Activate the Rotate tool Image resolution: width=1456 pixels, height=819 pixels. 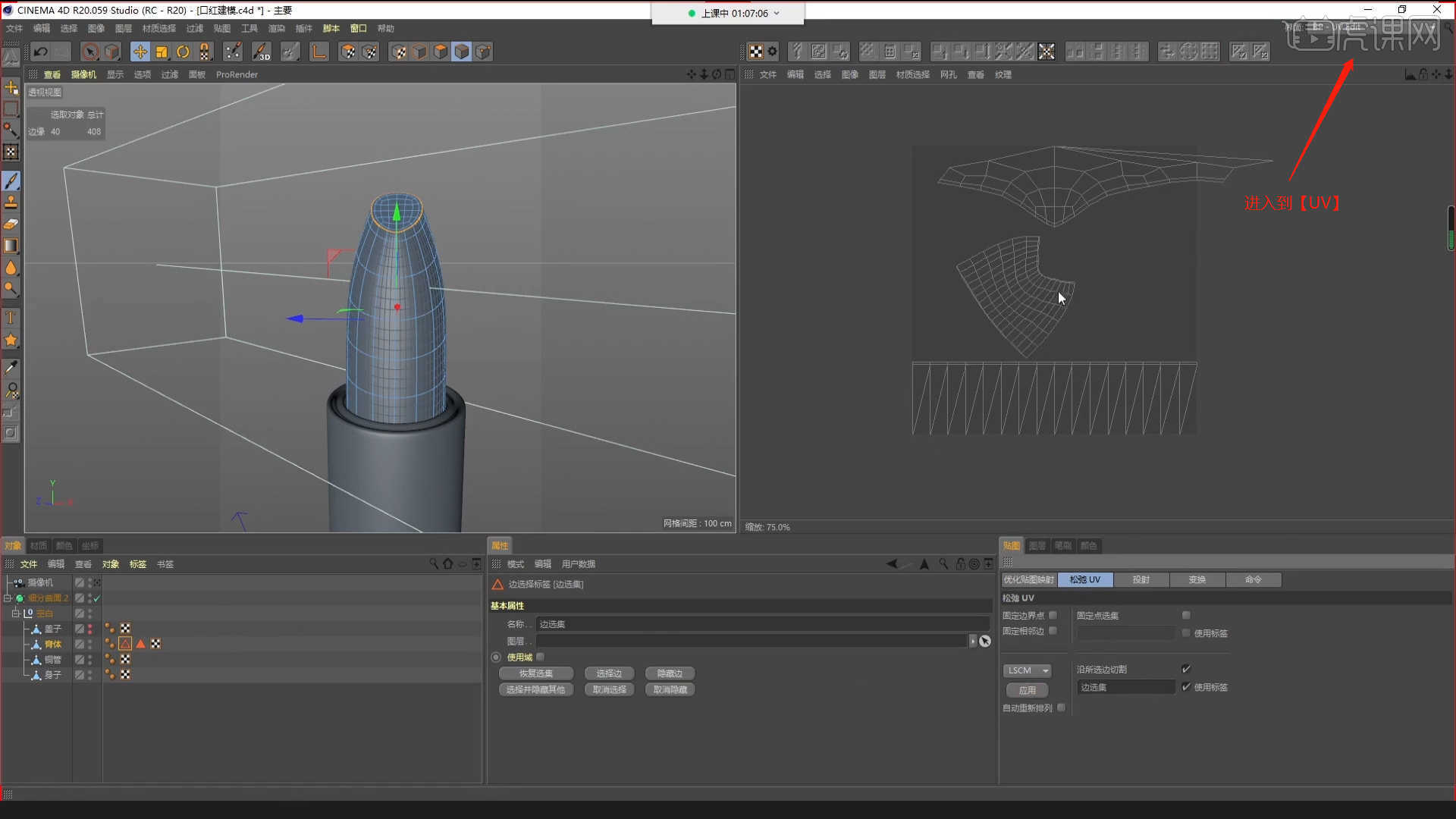pyautogui.click(x=183, y=52)
